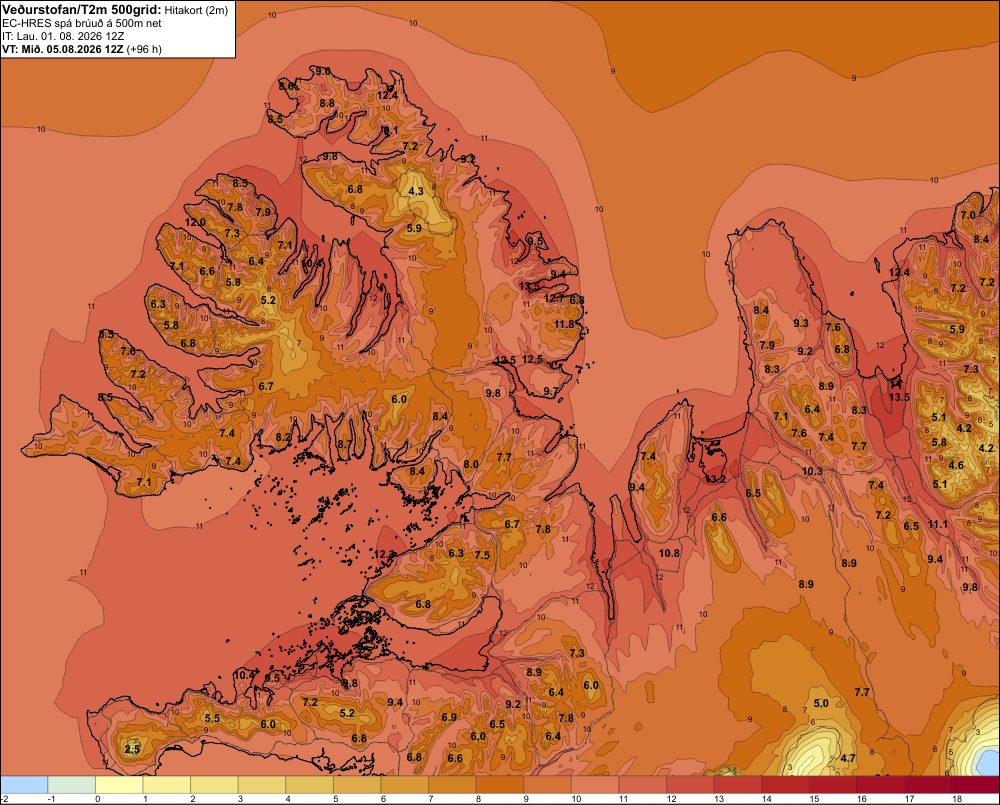Screen dimensions: 1000x805
Task: Click the 7.5 temperature value
Action: (482, 555)
